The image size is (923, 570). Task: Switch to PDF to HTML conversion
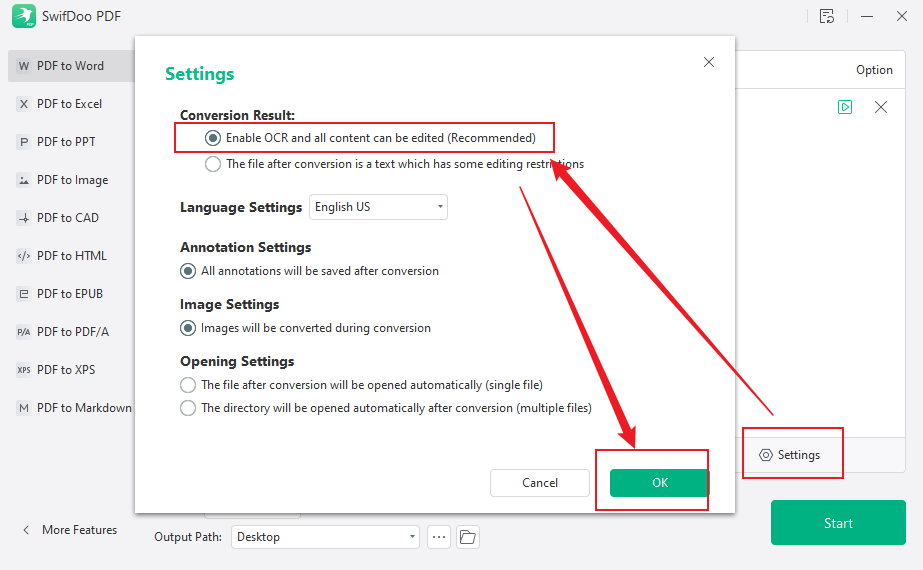click(71, 256)
